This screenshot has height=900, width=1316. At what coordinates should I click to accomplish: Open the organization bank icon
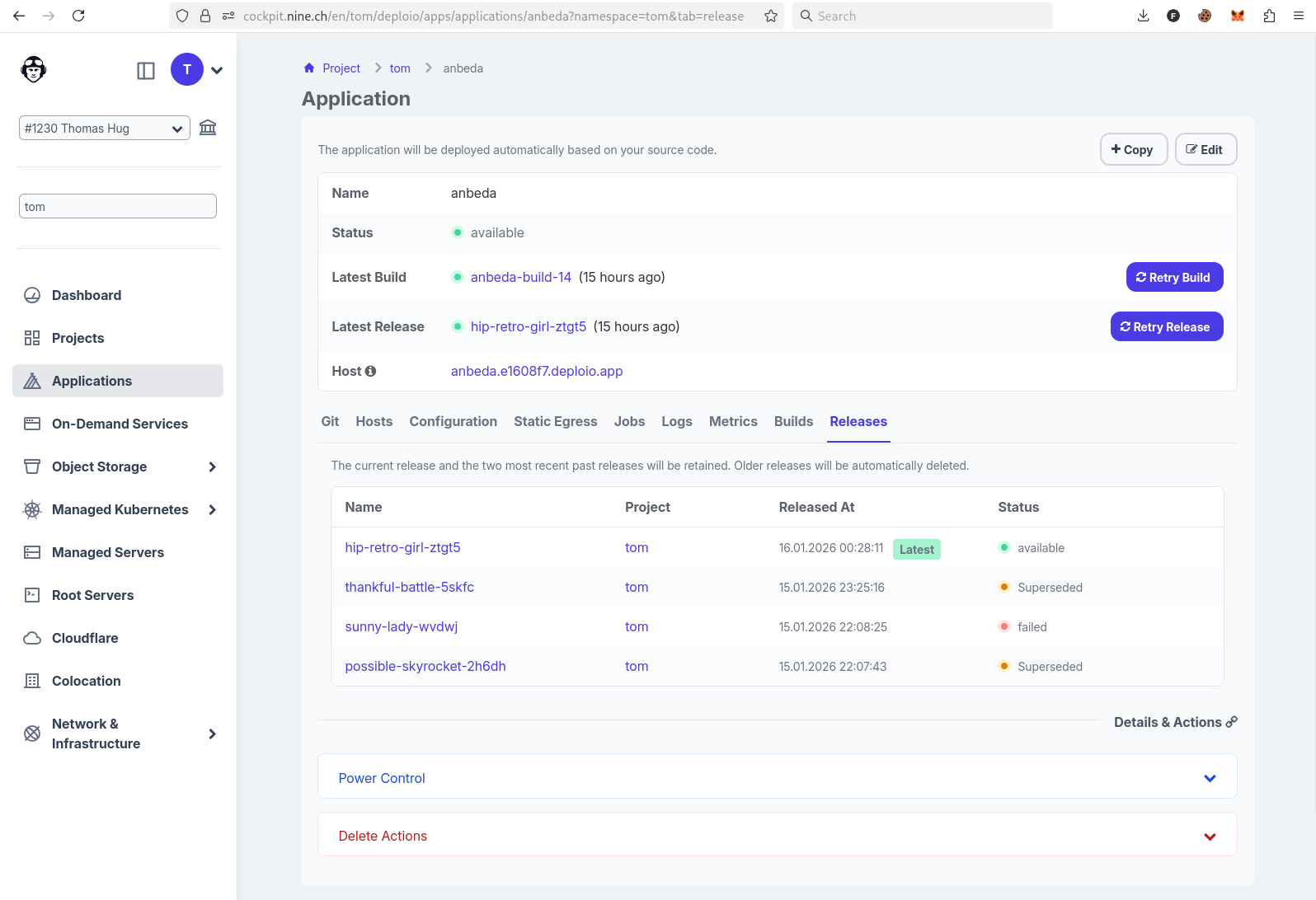tap(208, 128)
